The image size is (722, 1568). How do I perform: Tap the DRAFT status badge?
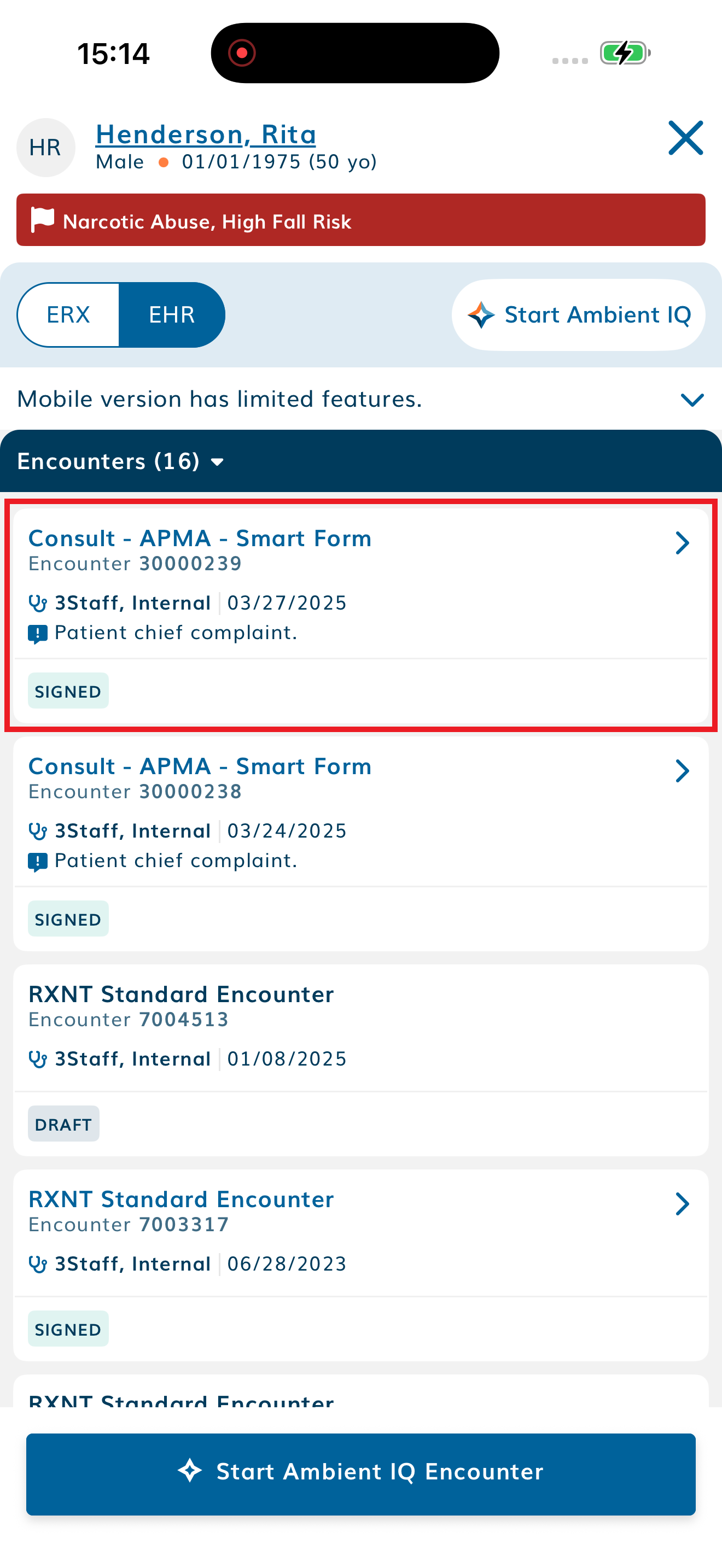tap(63, 1124)
